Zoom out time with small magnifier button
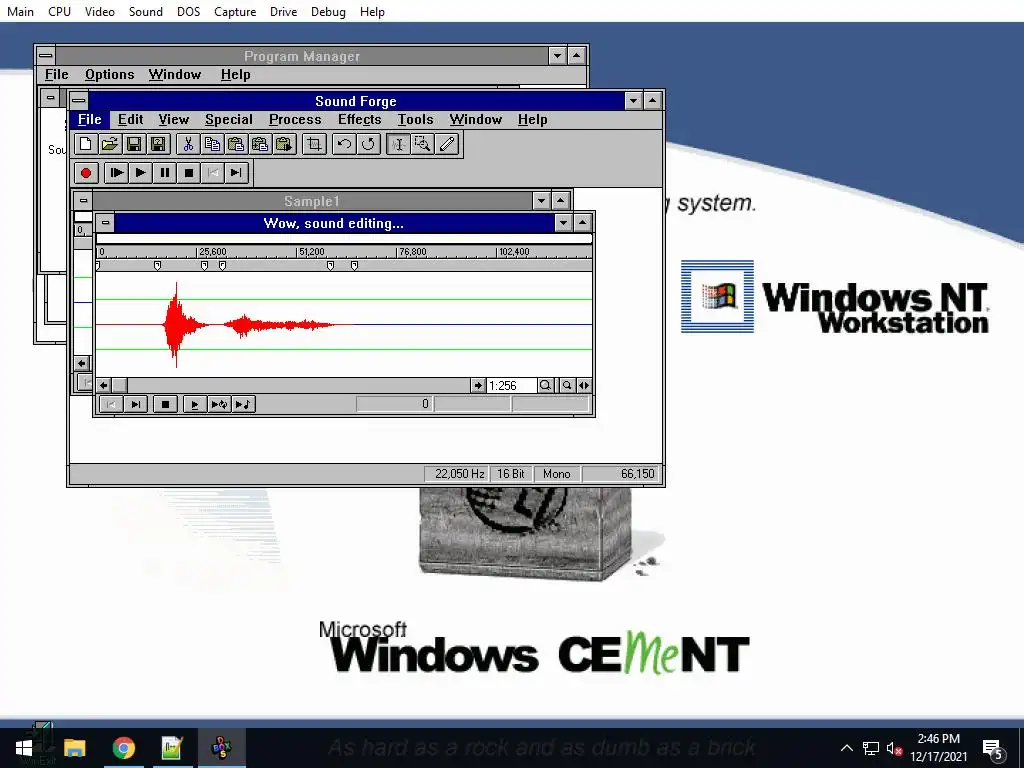This screenshot has width=1024, height=768. (x=567, y=385)
